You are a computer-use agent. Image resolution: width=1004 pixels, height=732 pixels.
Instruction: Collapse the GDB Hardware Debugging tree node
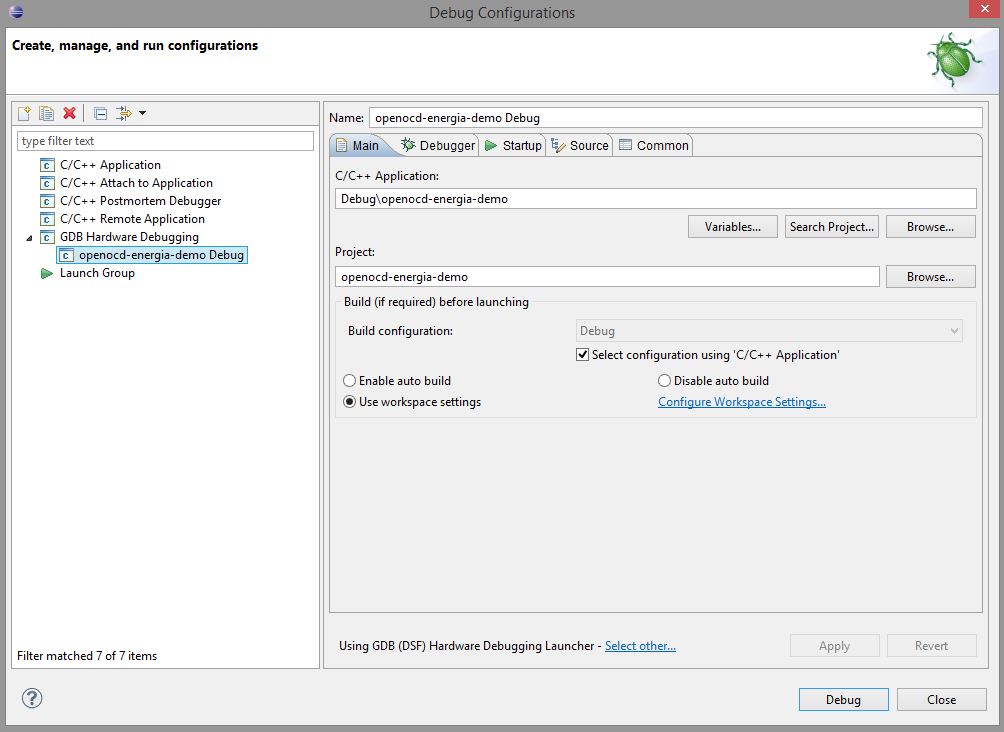29,238
